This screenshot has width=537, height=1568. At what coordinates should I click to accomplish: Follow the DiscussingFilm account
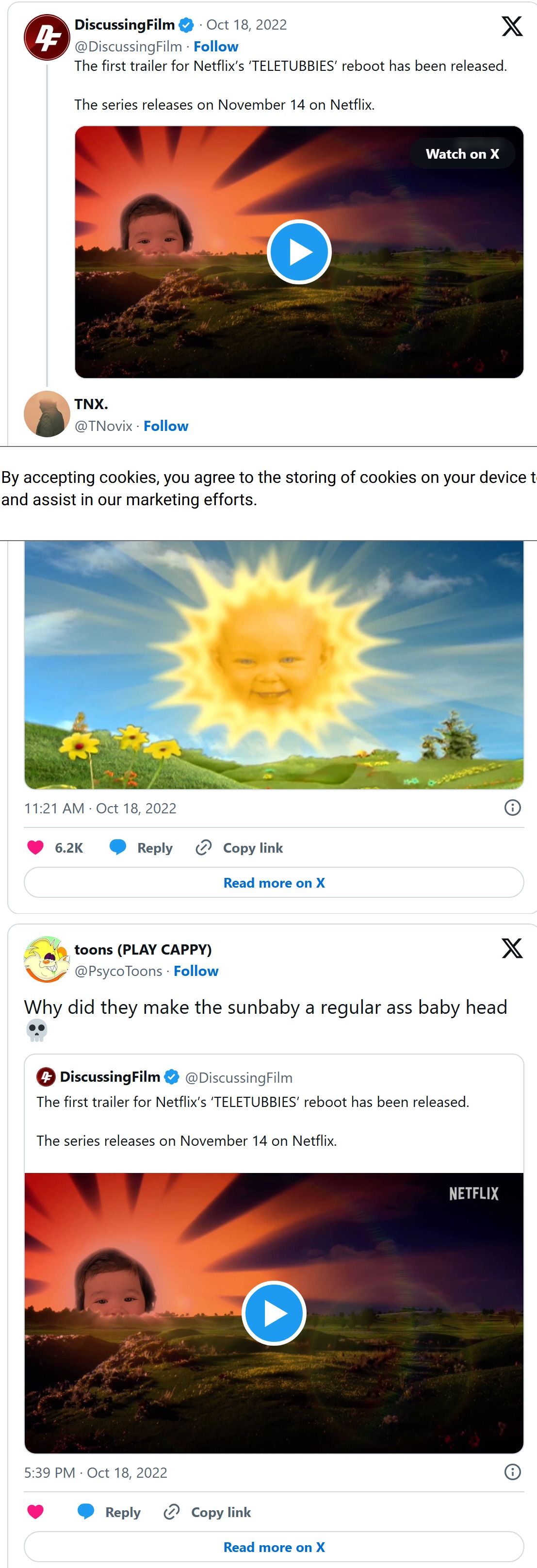point(216,47)
